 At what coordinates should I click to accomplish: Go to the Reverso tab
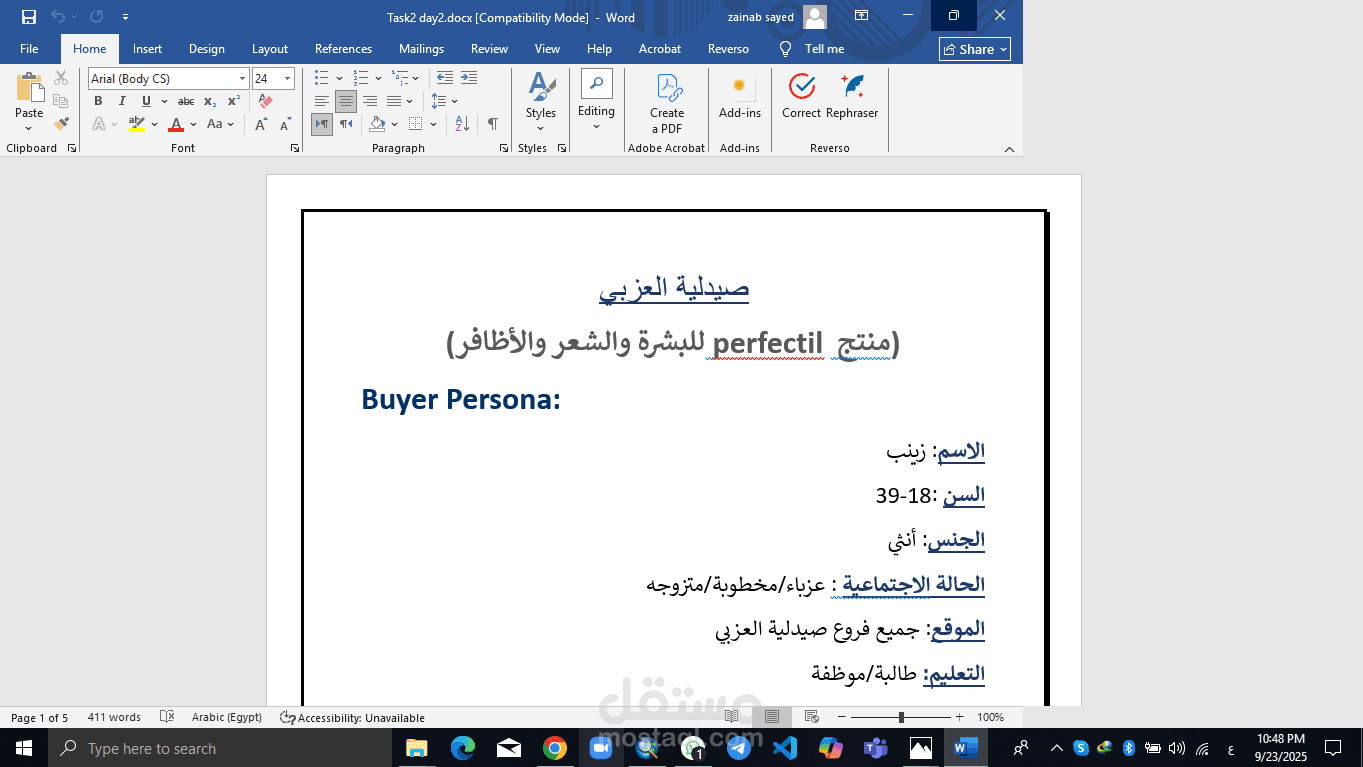[x=728, y=49]
